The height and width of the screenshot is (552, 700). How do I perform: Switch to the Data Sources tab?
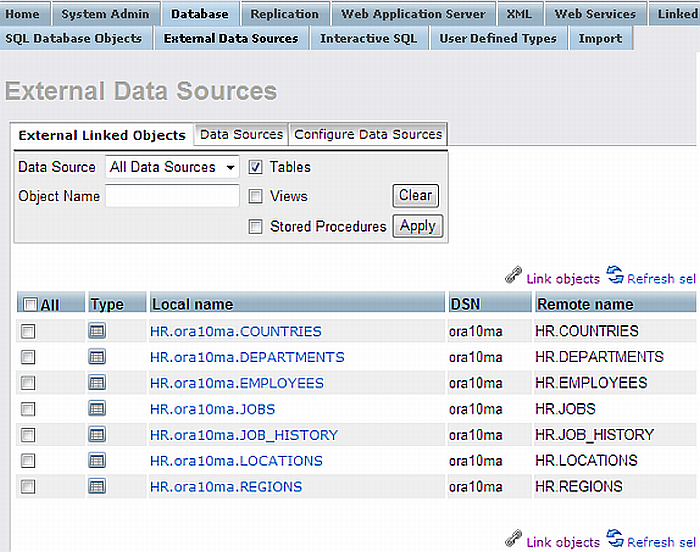point(241,134)
